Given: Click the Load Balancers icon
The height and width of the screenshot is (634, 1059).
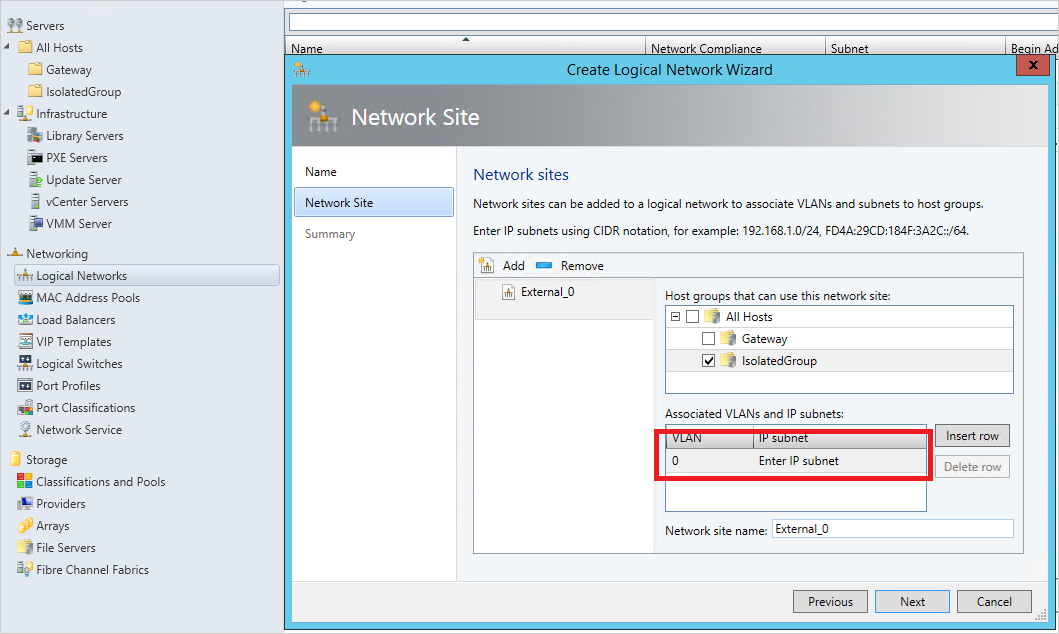Looking at the screenshot, I should 25,319.
